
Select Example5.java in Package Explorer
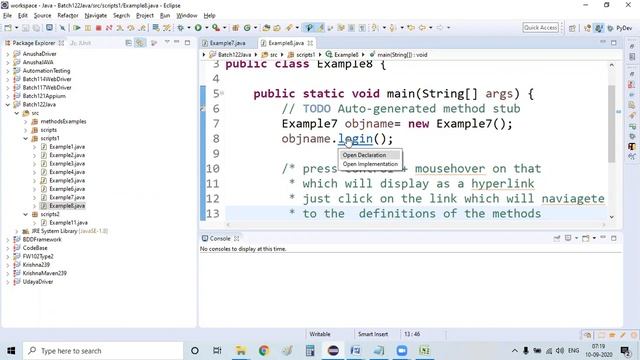[x=67, y=180]
